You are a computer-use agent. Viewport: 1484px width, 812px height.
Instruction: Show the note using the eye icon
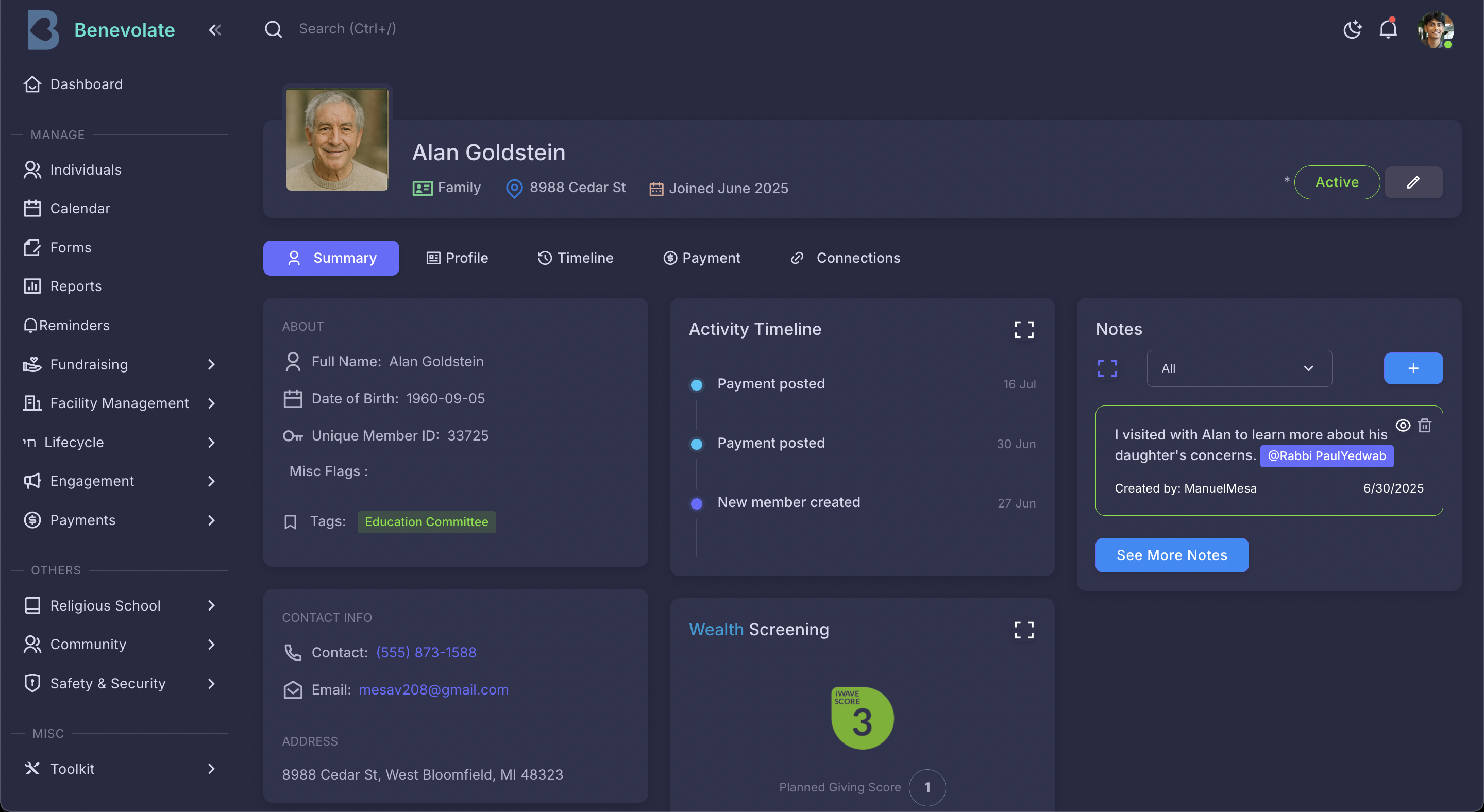[1402, 426]
